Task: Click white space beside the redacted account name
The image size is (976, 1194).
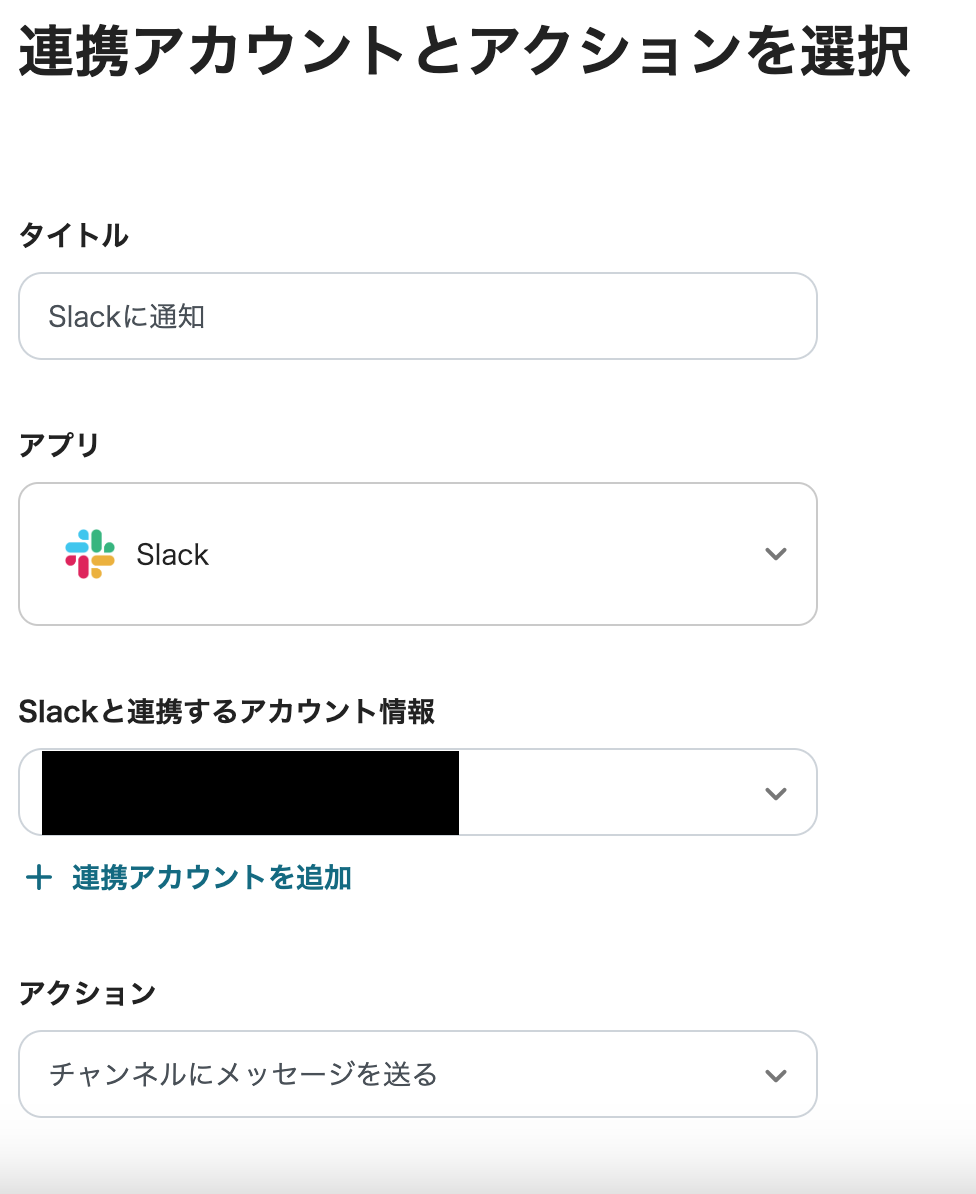Action: point(600,793)
